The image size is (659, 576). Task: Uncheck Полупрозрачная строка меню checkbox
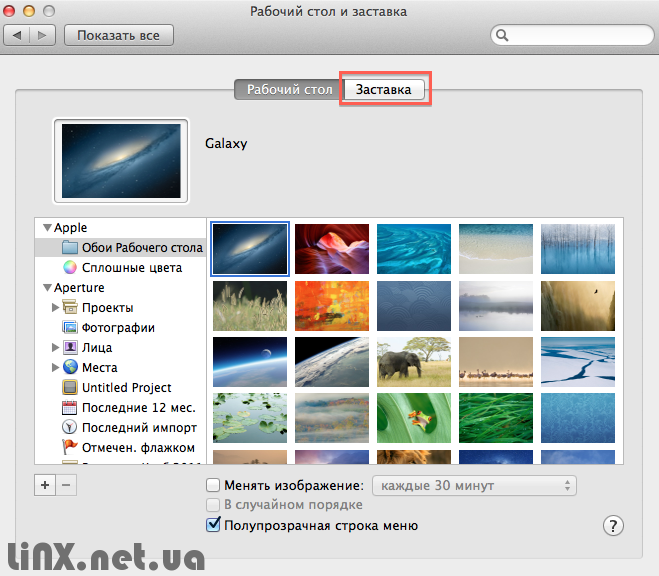213,525
